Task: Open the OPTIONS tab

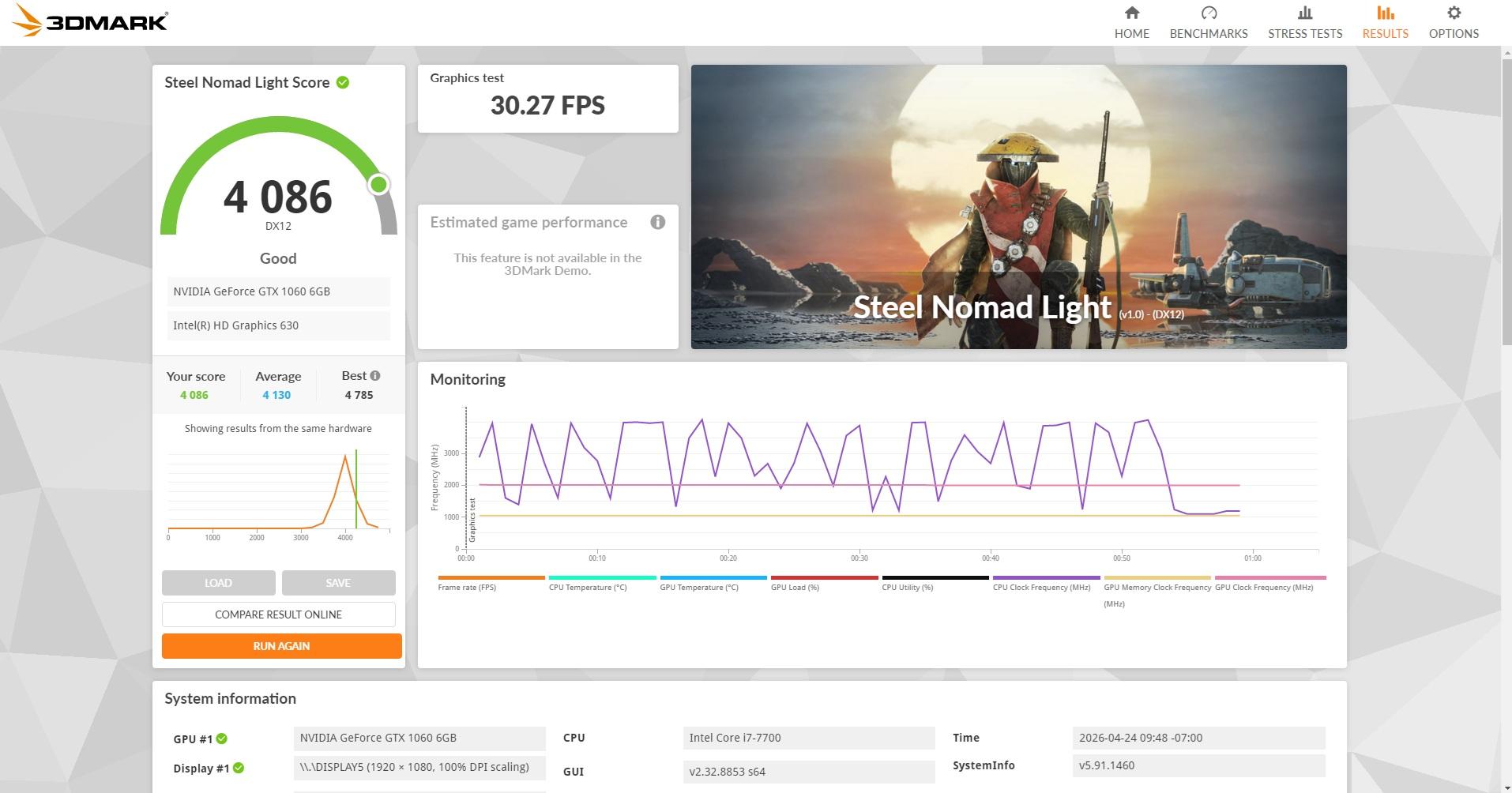Action: pos(1454,23)
